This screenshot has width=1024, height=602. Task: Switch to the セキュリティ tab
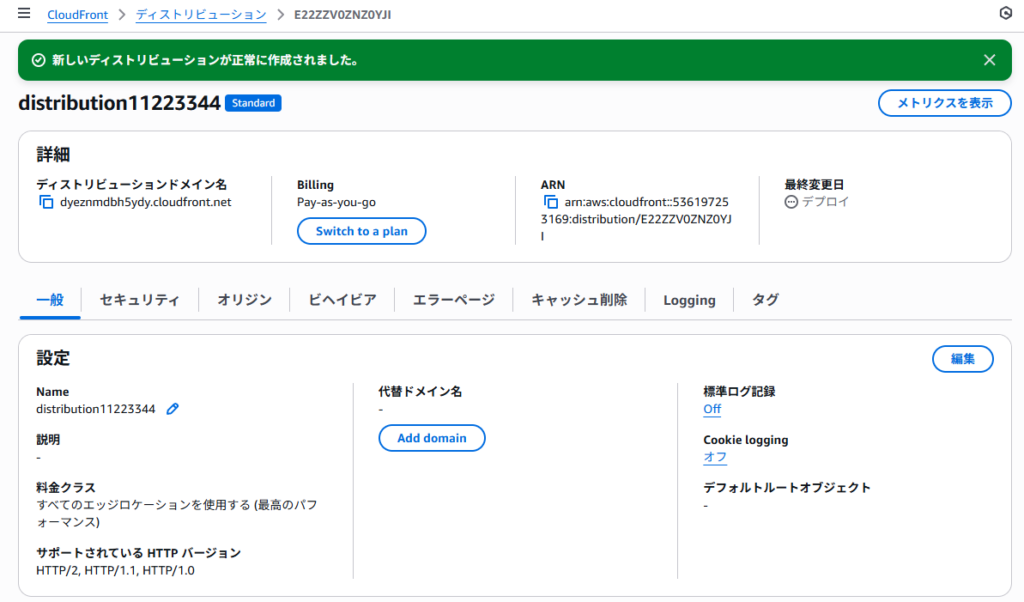pos(140,300)
